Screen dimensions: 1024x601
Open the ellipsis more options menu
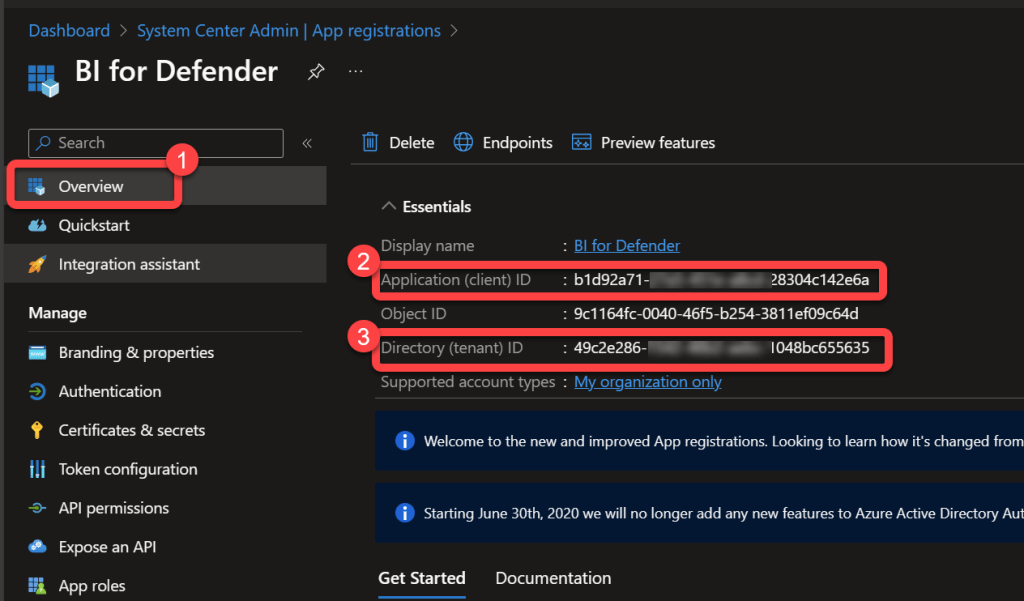355,72
